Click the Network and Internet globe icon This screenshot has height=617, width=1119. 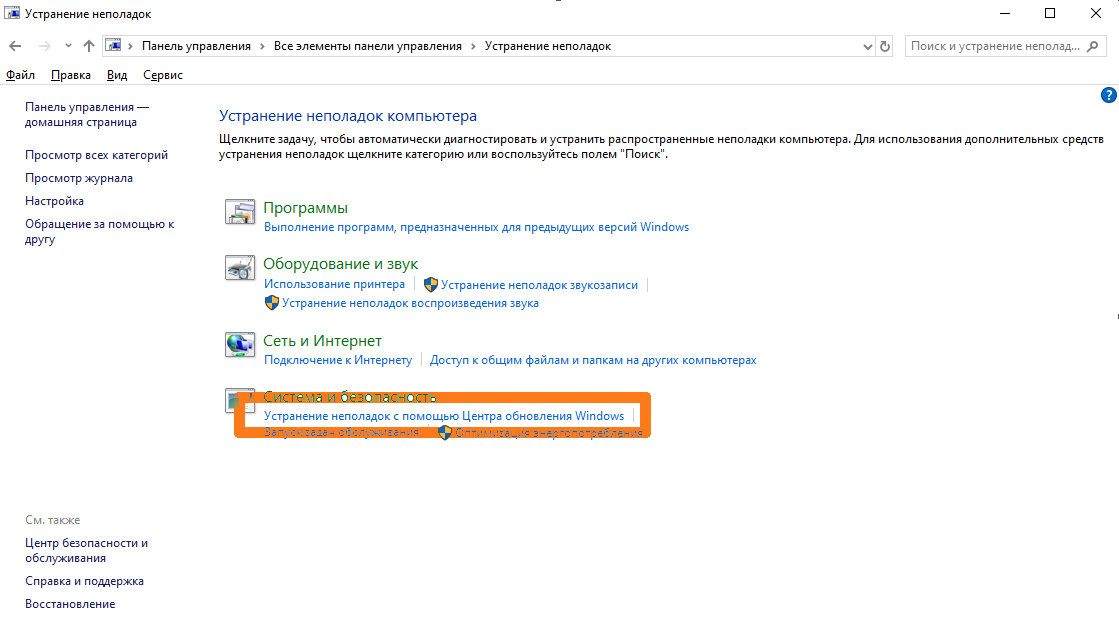pyautogui.click(x=240, y=345)
